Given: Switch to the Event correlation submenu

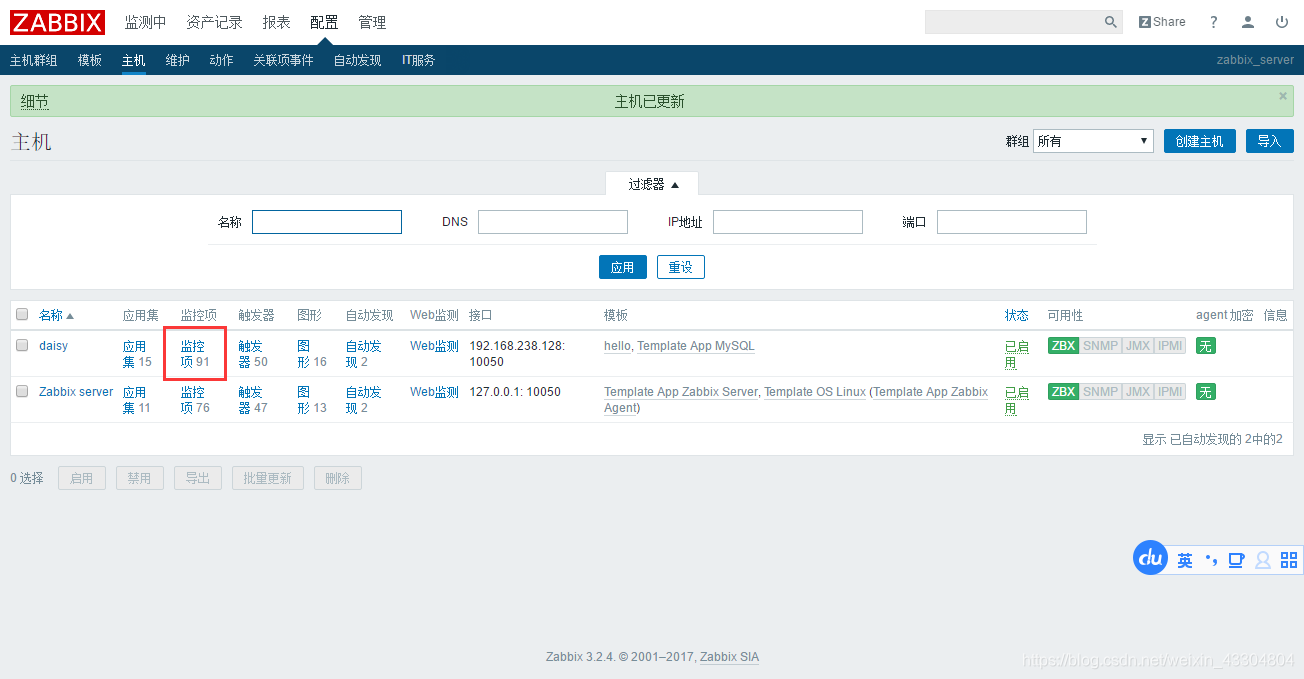Looking at the screenshot, I should point(283,60).
